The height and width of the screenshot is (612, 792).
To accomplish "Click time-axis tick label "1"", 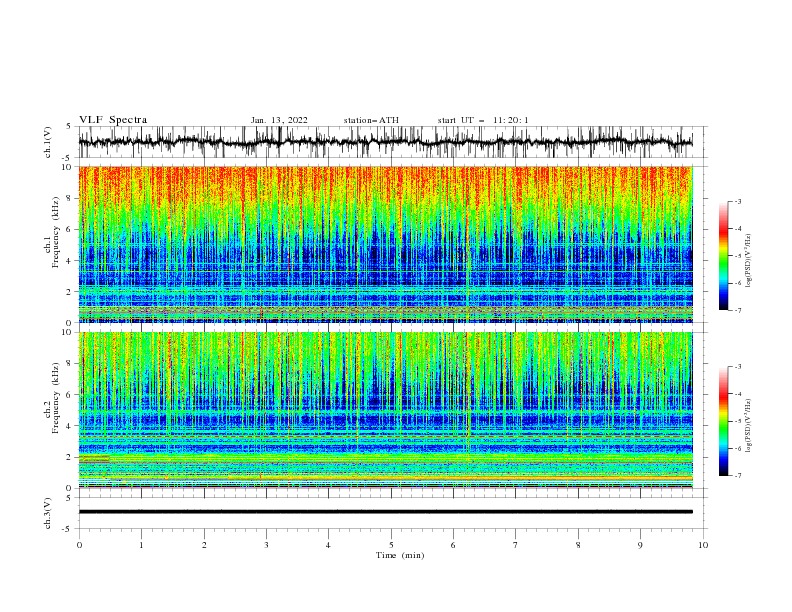I will click(141, 545).
